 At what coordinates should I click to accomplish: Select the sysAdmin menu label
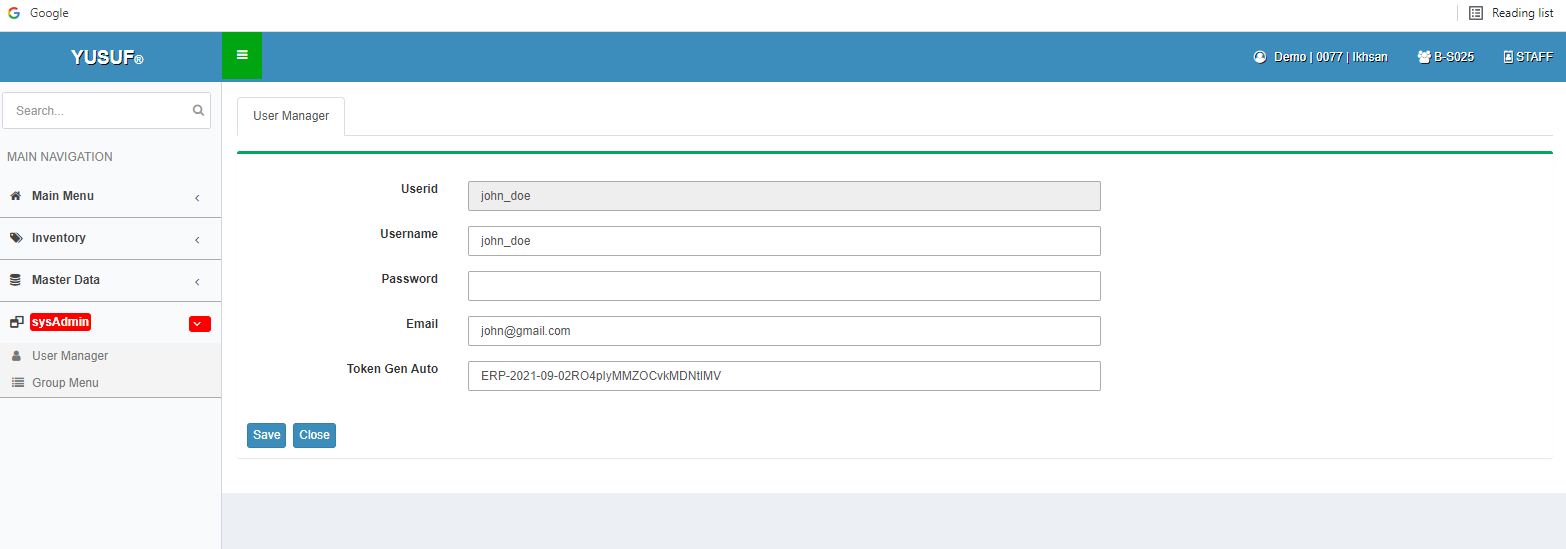61,322
